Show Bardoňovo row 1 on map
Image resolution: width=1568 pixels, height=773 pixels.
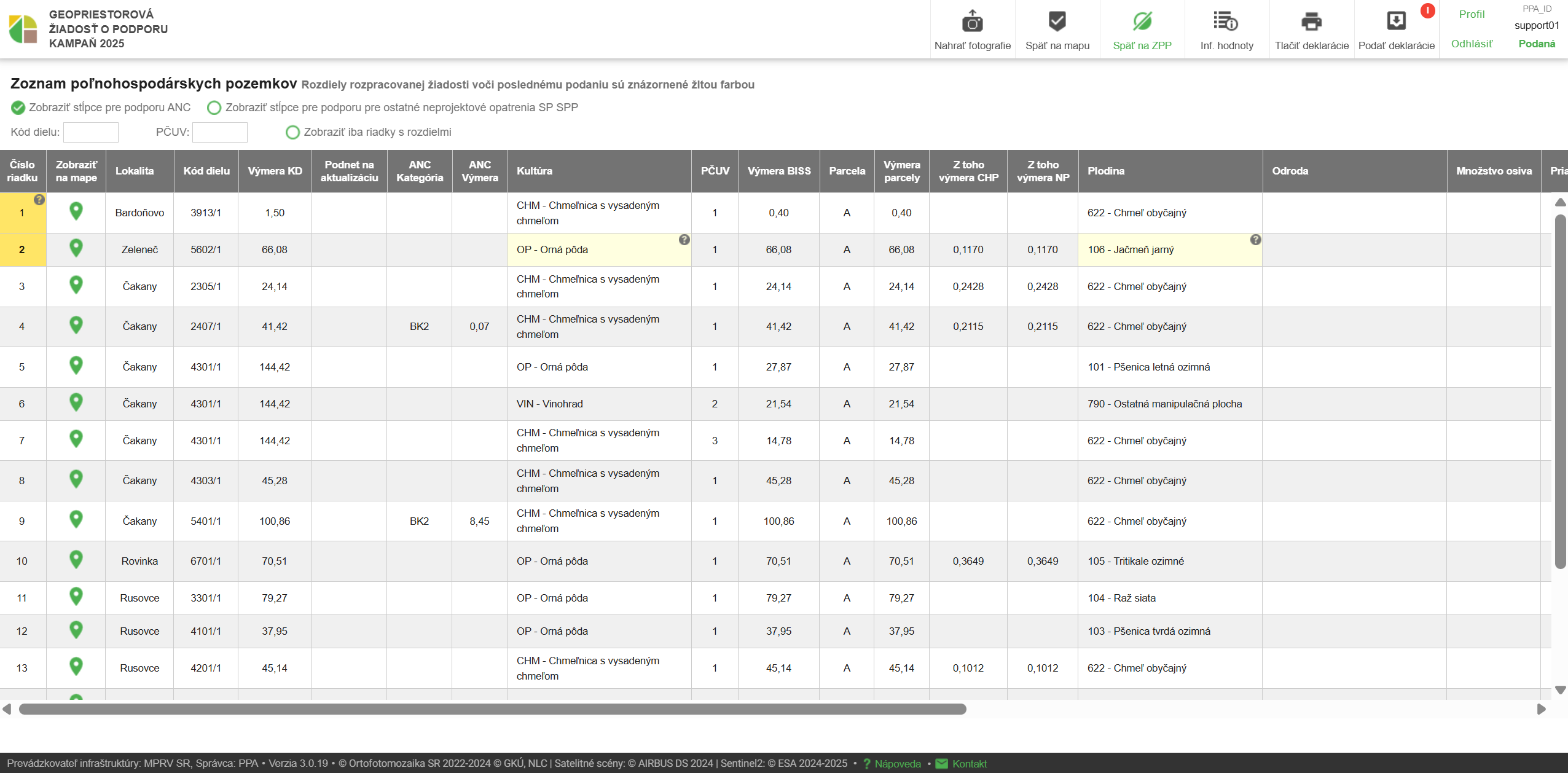tap(76, 211)
